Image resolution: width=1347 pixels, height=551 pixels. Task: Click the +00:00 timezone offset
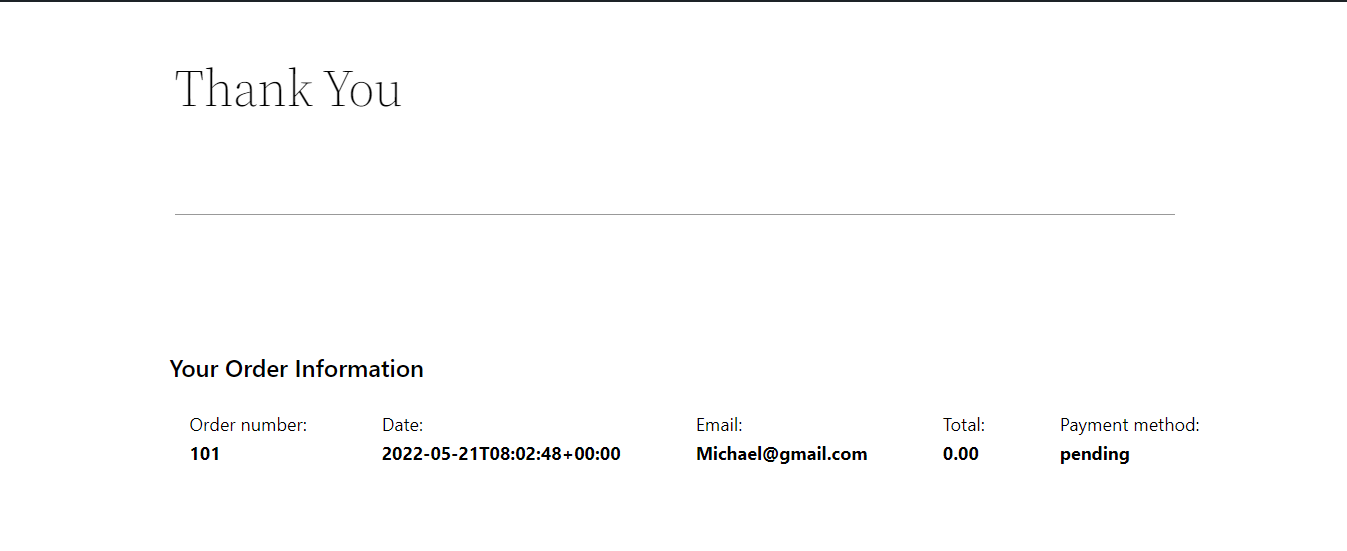pos(594,454)
